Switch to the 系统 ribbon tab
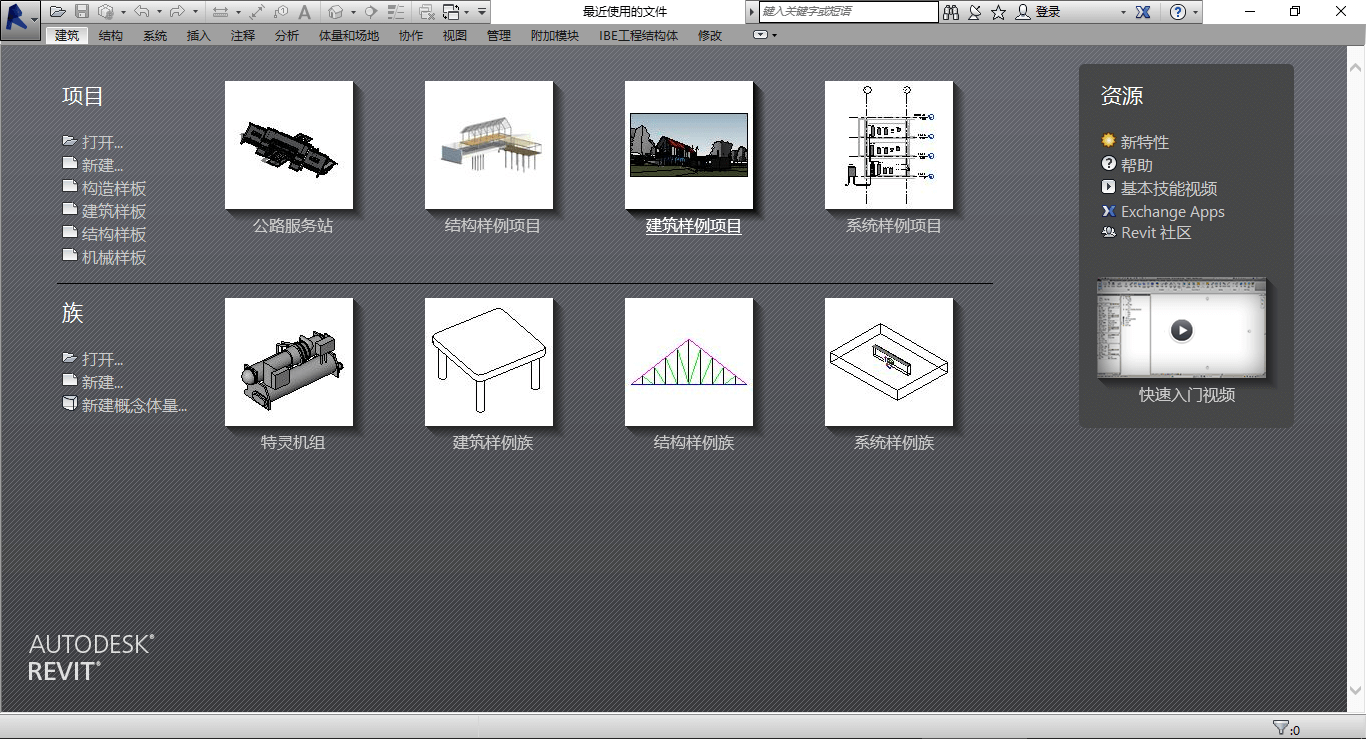 155,35
